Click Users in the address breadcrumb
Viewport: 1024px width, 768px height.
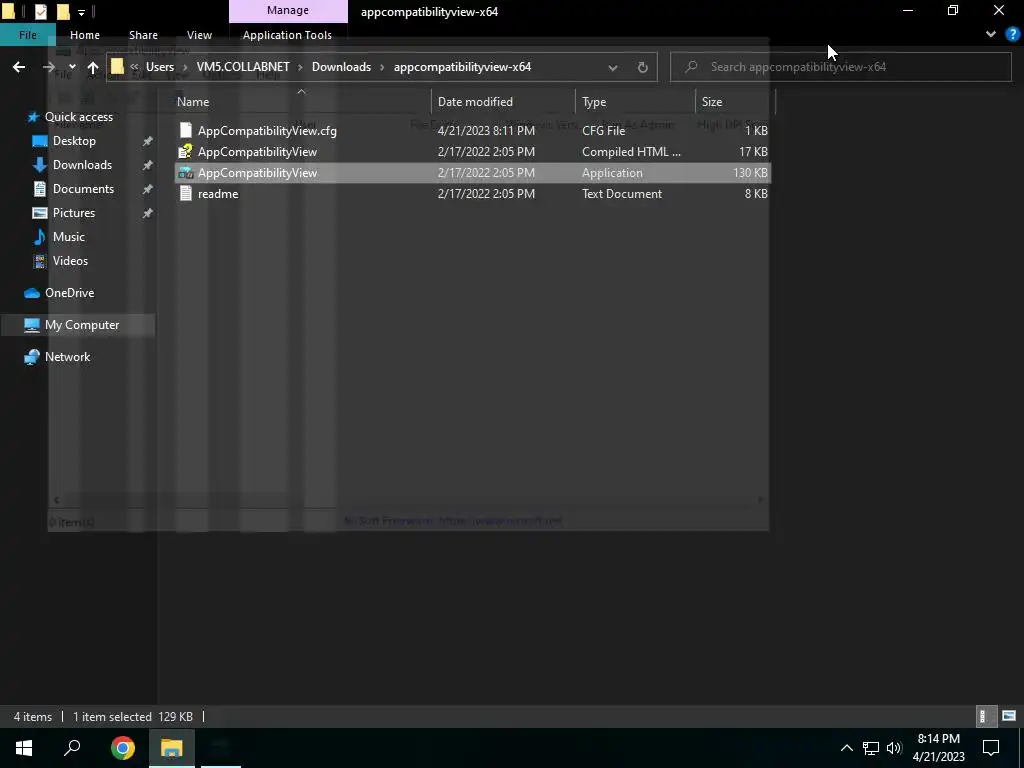pos(160,67)
